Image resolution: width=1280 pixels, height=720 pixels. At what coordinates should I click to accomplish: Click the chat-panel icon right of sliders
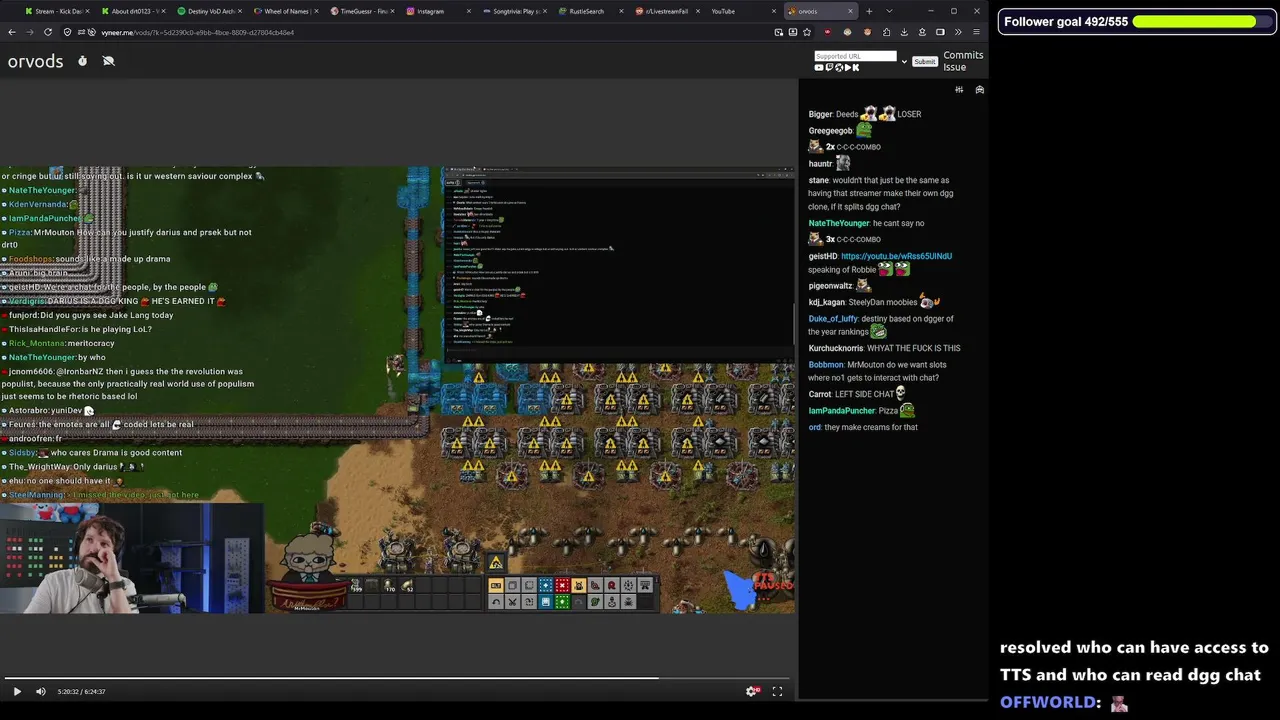pos(979,90)
